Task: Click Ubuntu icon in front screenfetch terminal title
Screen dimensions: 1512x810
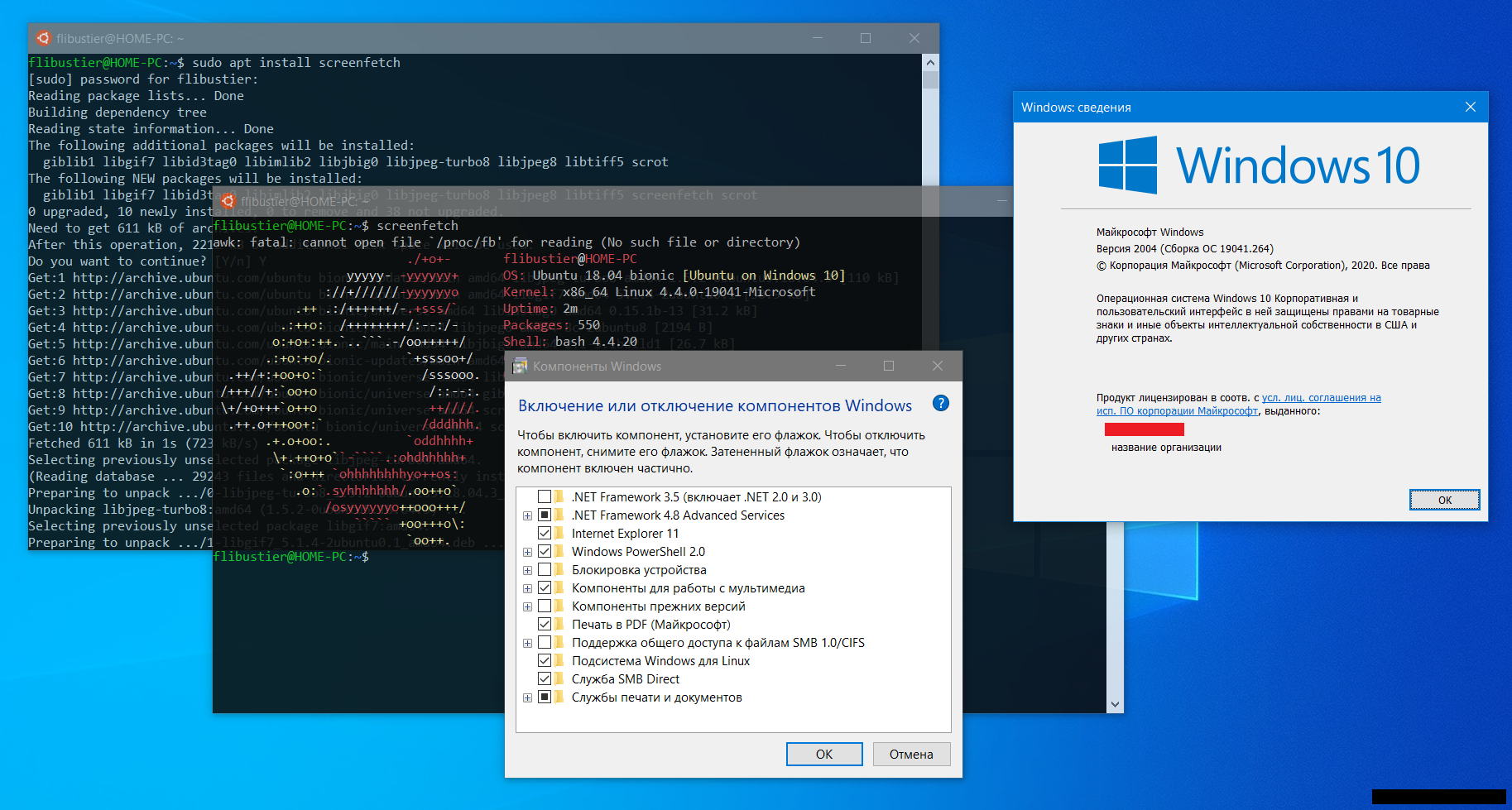Action: (x=228, y=201)
